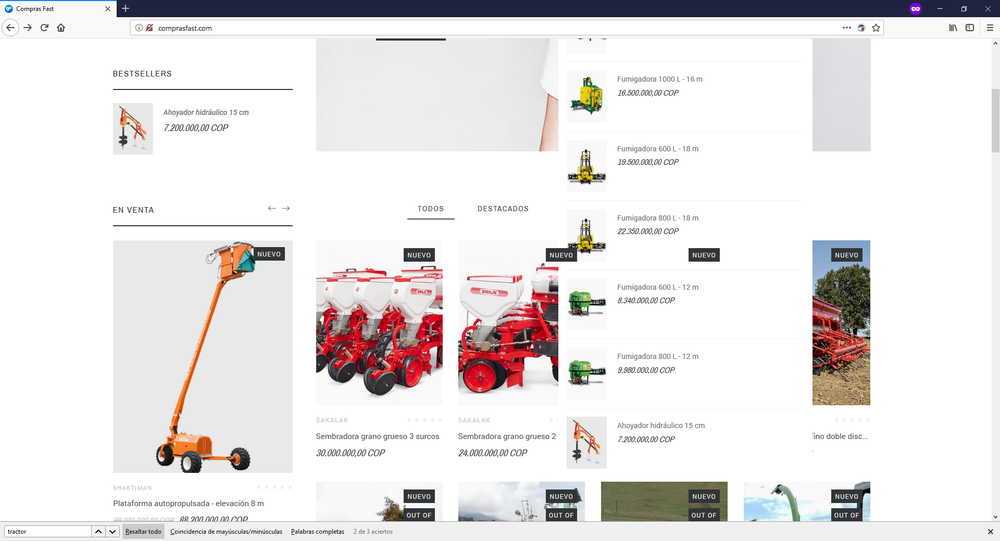Open Fumigadora 800 L - 12 m

(658, 357)
